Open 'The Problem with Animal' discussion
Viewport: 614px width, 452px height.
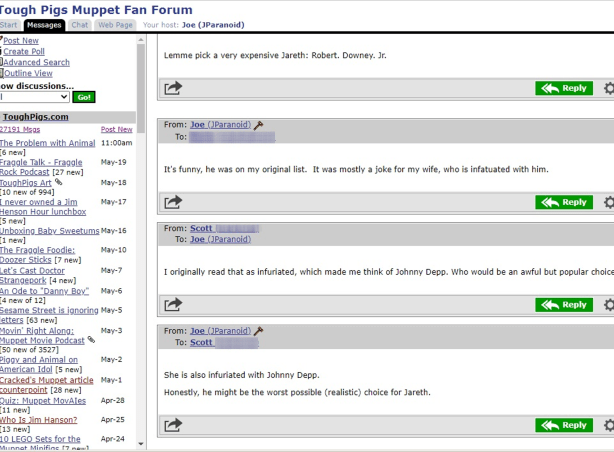tap(48, 143)
